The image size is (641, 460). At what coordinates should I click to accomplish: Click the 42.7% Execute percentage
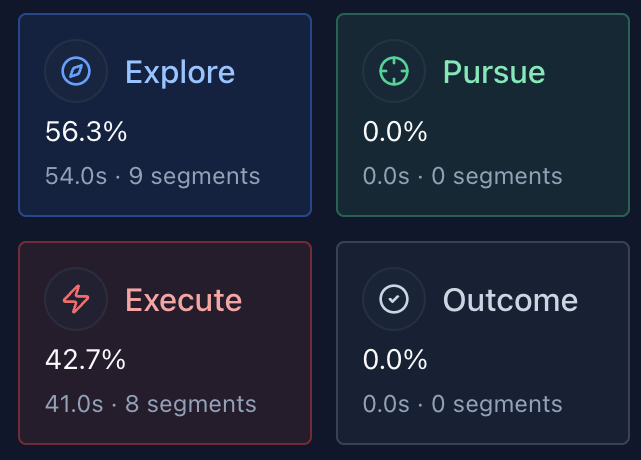pos(86,359)
